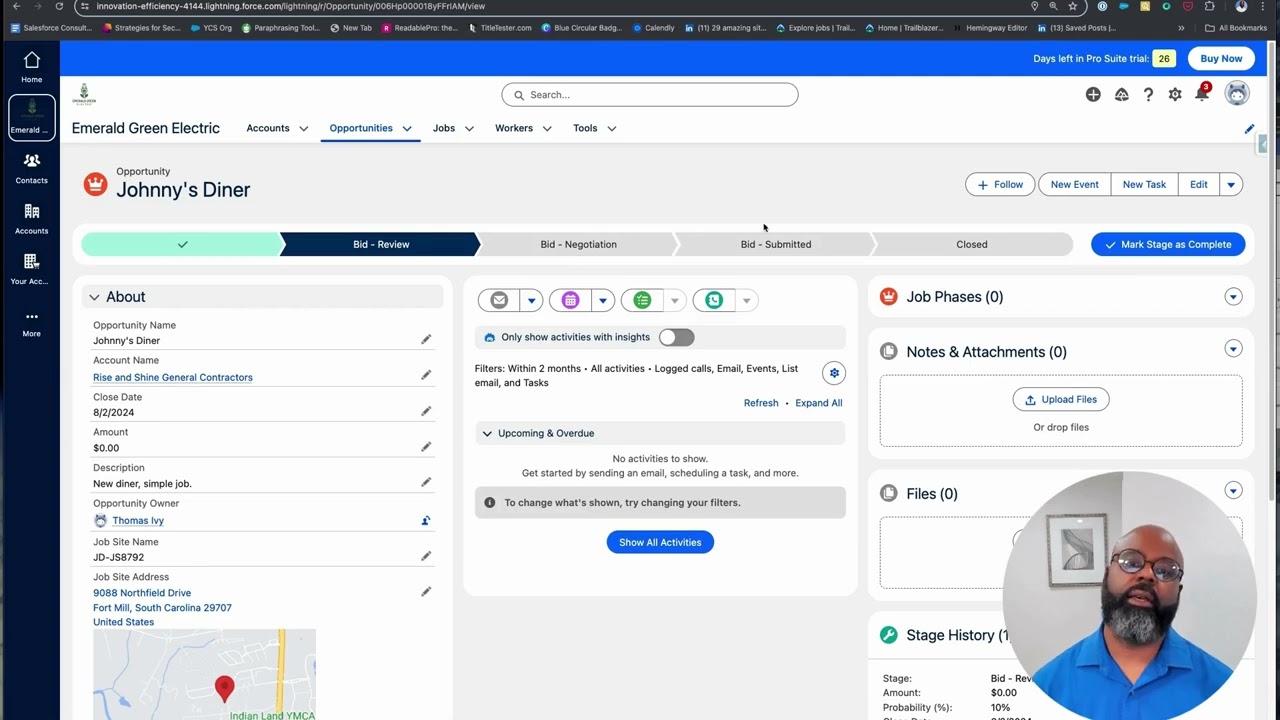Edit the Job Site Name field pencil

click(x=426, y=556)
